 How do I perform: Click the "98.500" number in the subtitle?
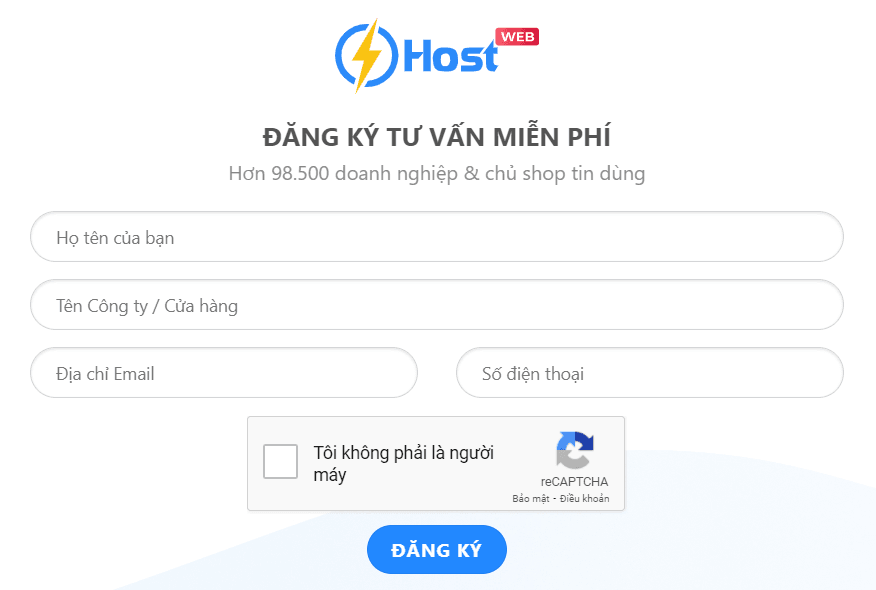point(300,174)
